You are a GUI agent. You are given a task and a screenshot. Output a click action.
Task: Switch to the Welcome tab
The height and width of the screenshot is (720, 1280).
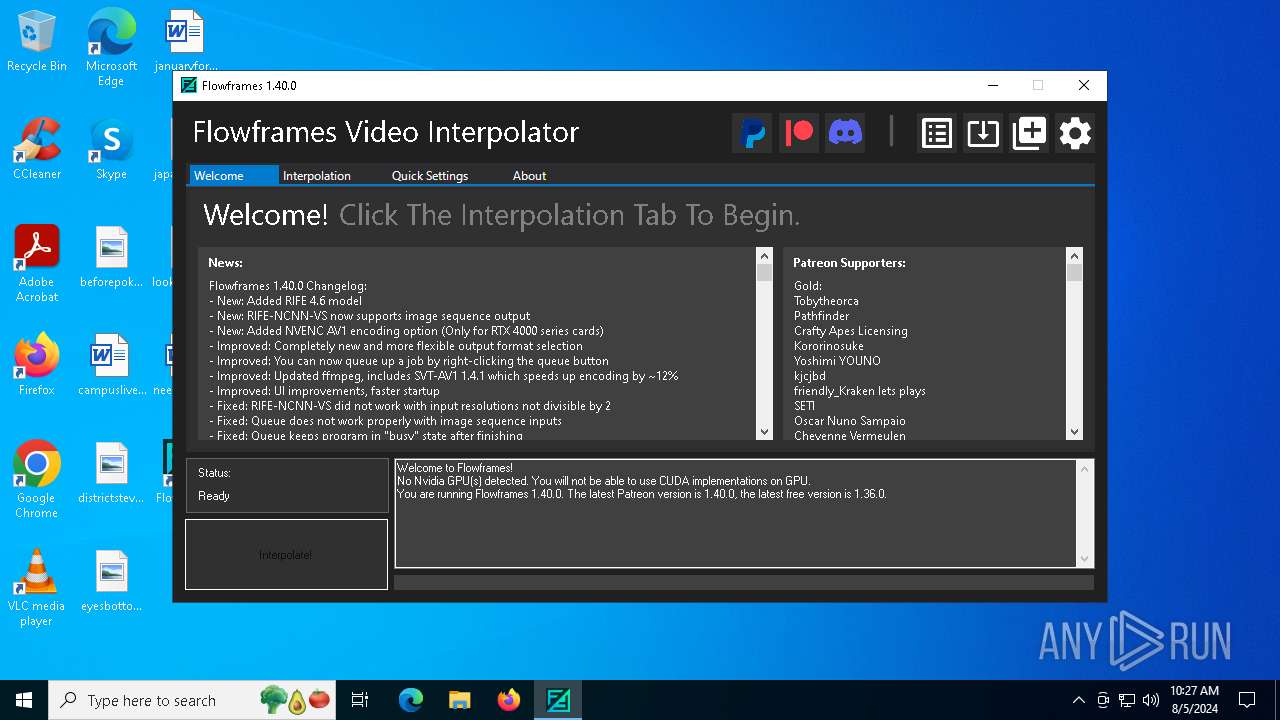(233, 175)
